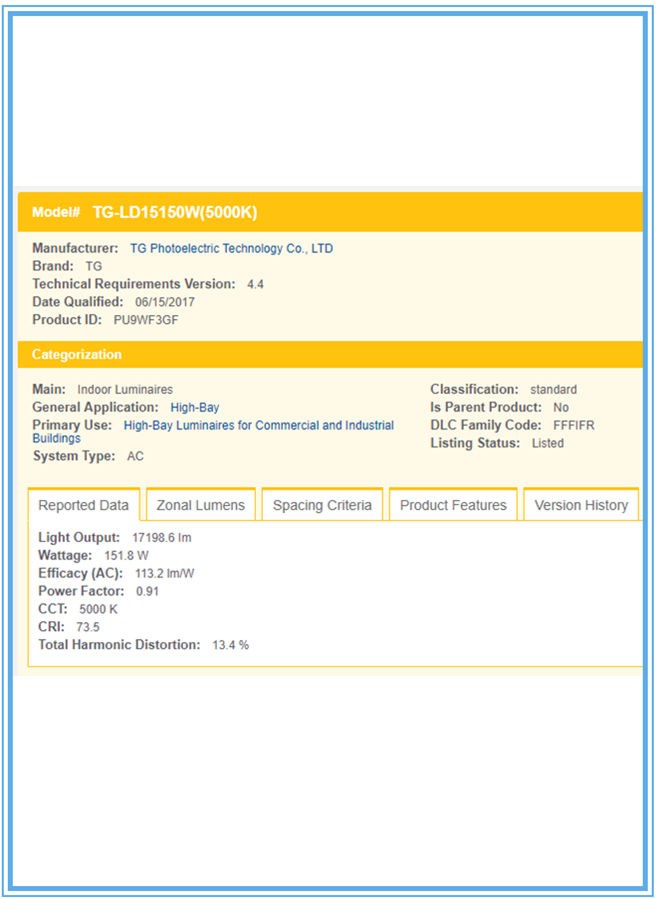The height and width of the screenshot is (899, 660).
Task: Click Is Parent Product value No
Action: (x=561, y=407)
